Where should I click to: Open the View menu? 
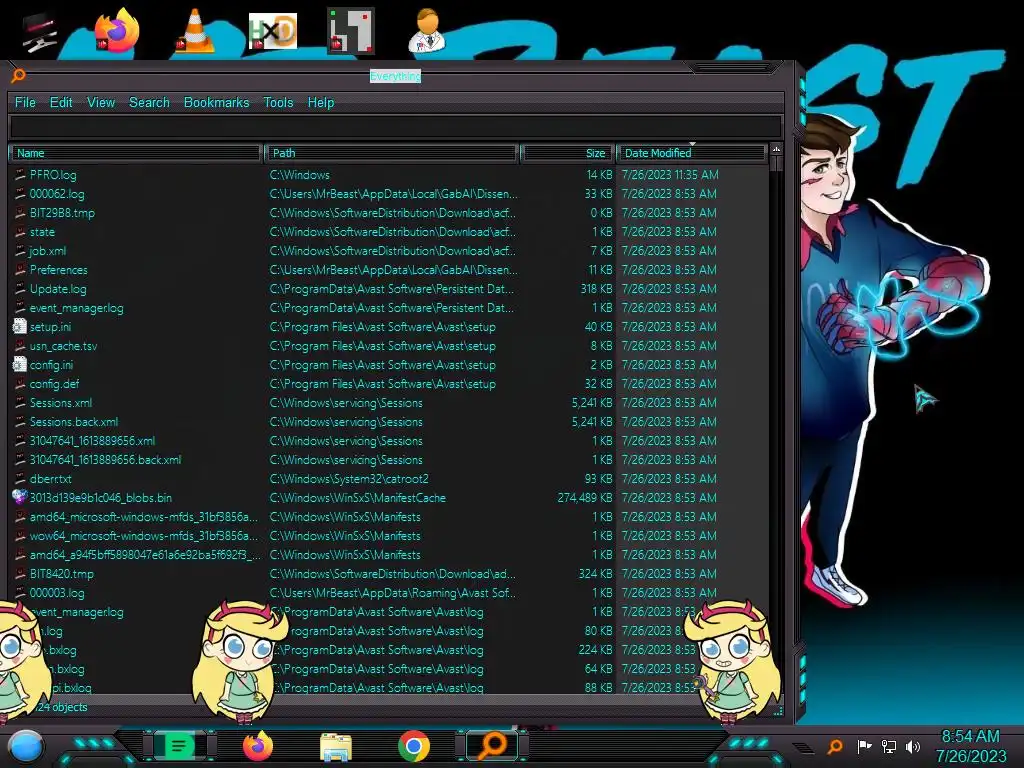coord(101,103)
